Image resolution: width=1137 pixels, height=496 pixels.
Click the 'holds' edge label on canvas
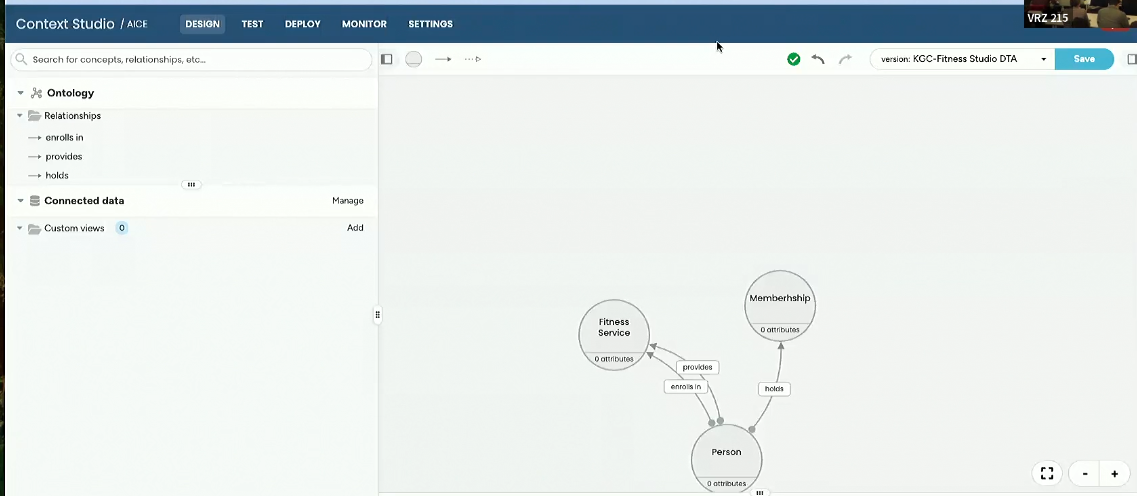774,389
